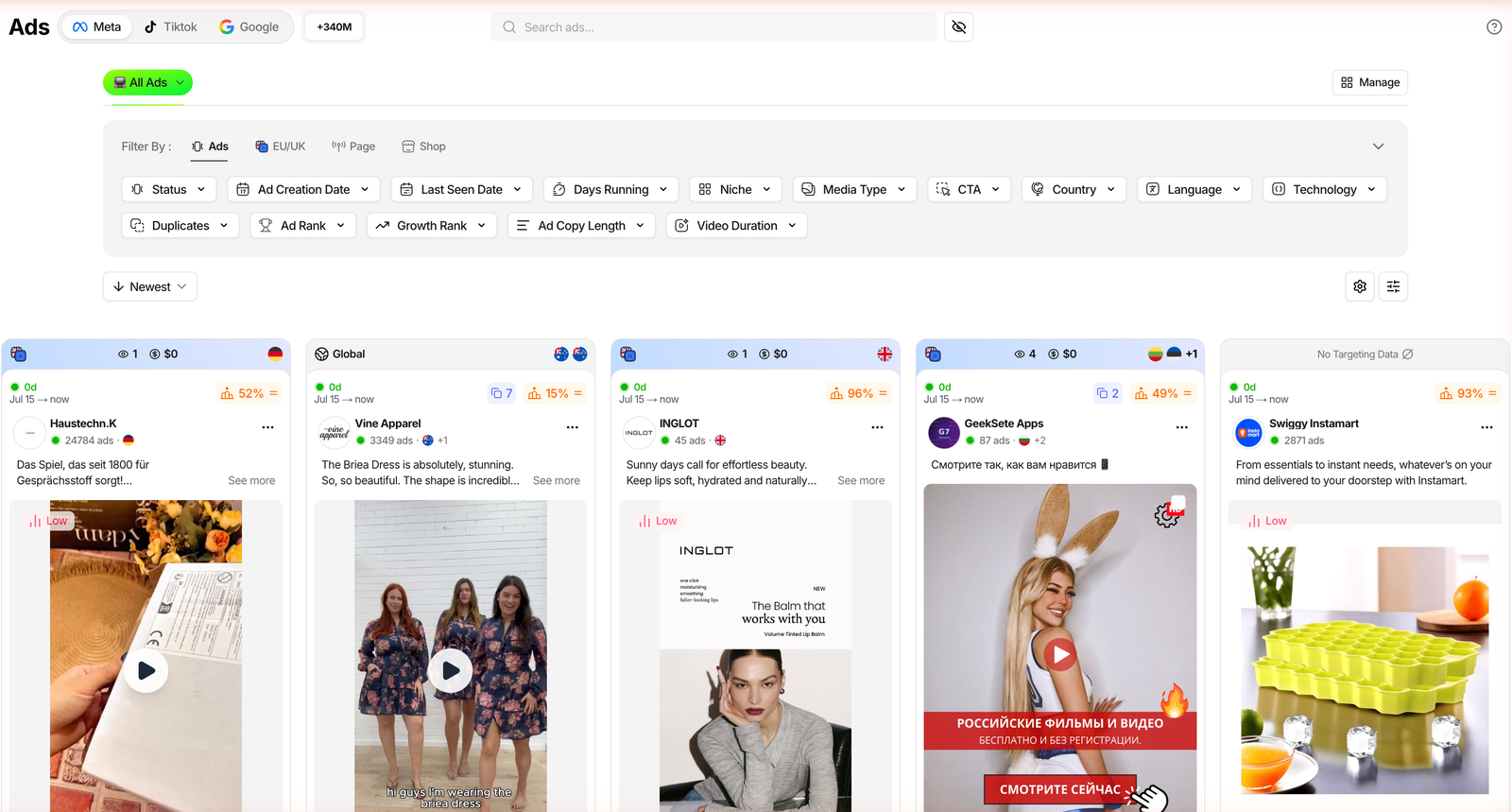
Task: Toggle the hidden-eye visibility button beside search
Action: tap(959, 27)
